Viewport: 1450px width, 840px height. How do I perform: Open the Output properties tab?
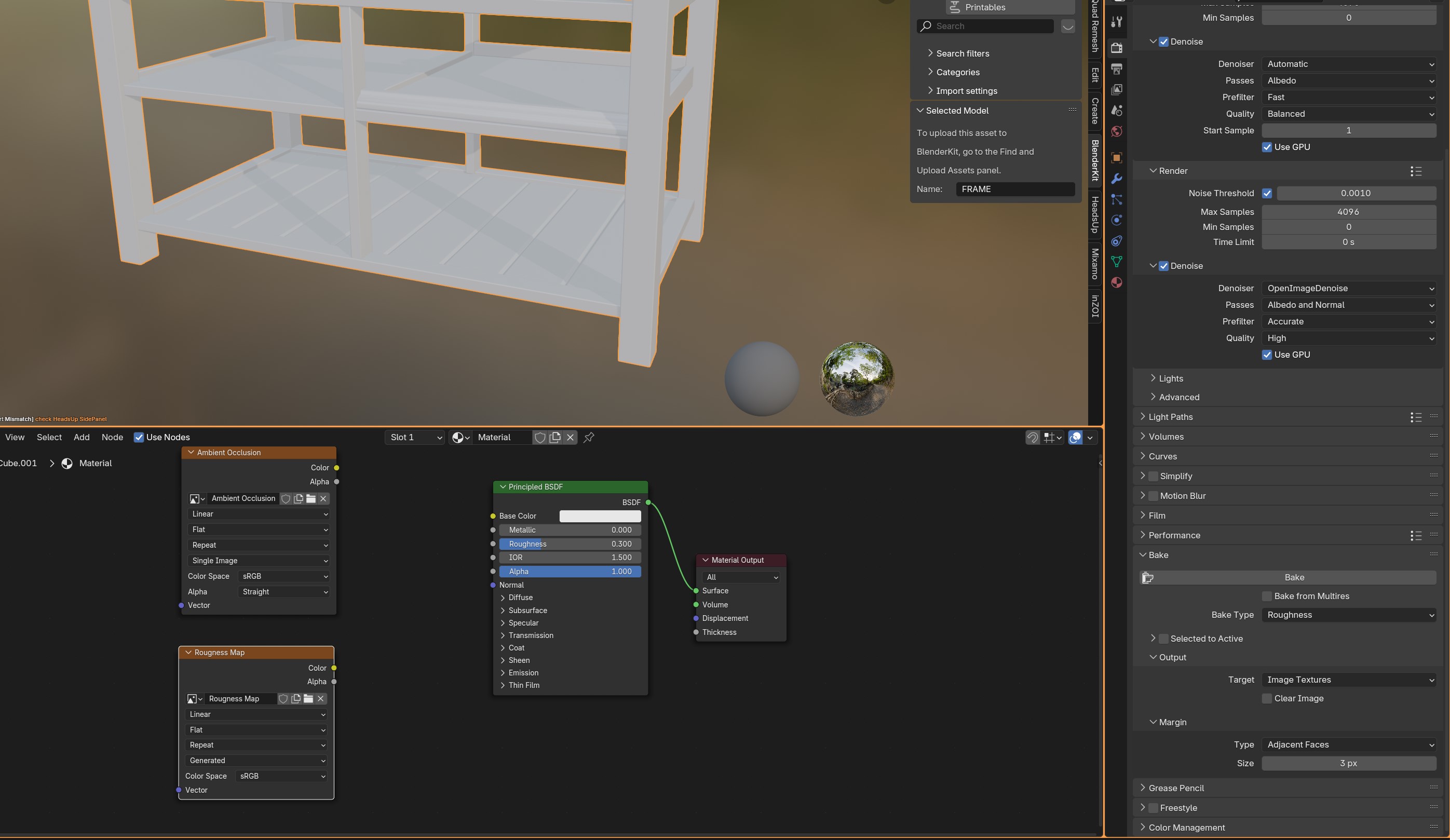(1116, 69)
